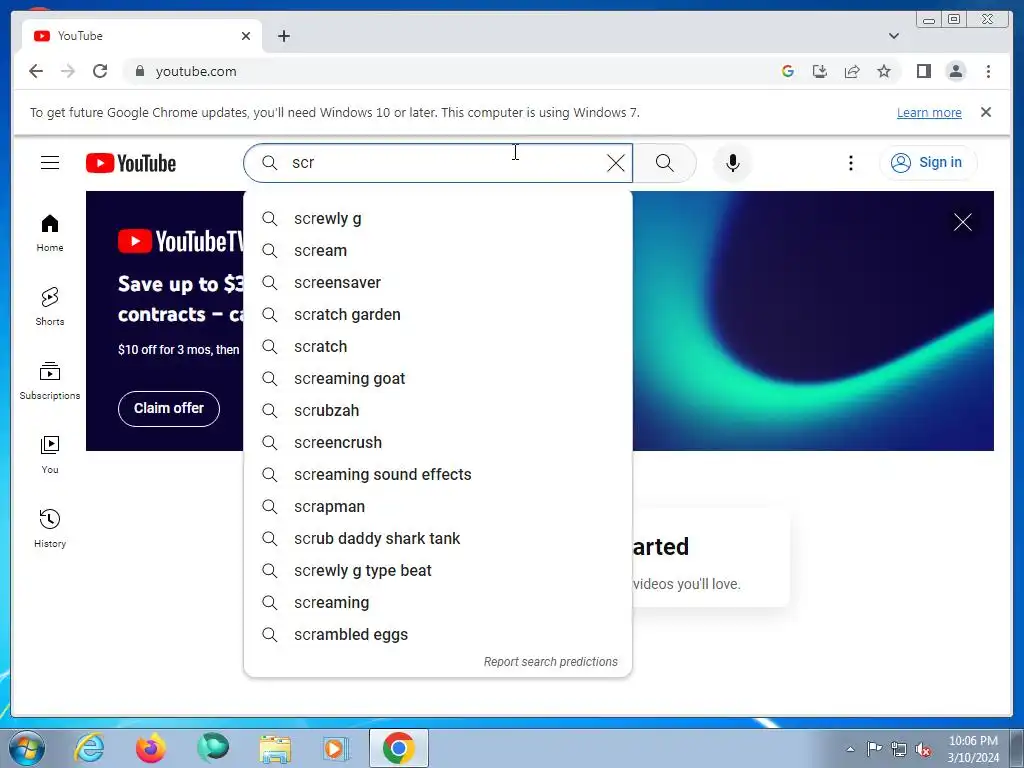Reload the current page
Image resolution: width=1024 pixels, height=768 pixels.
point(100,71)
